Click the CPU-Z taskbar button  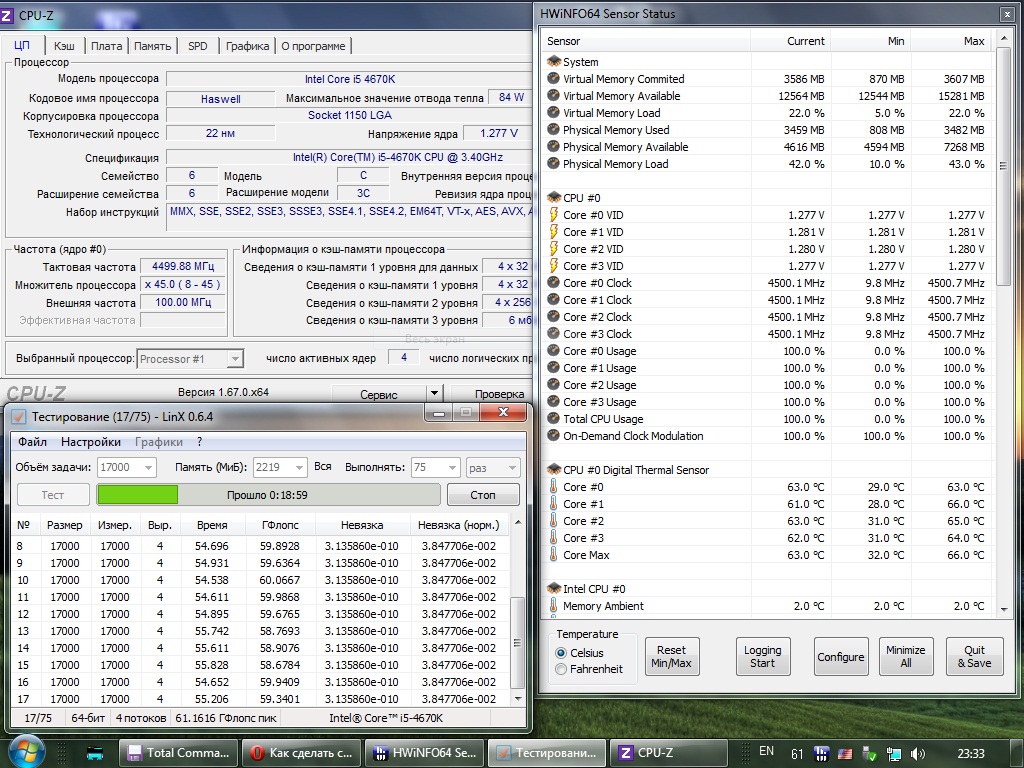pyautogui.click(x=669, y=753)
